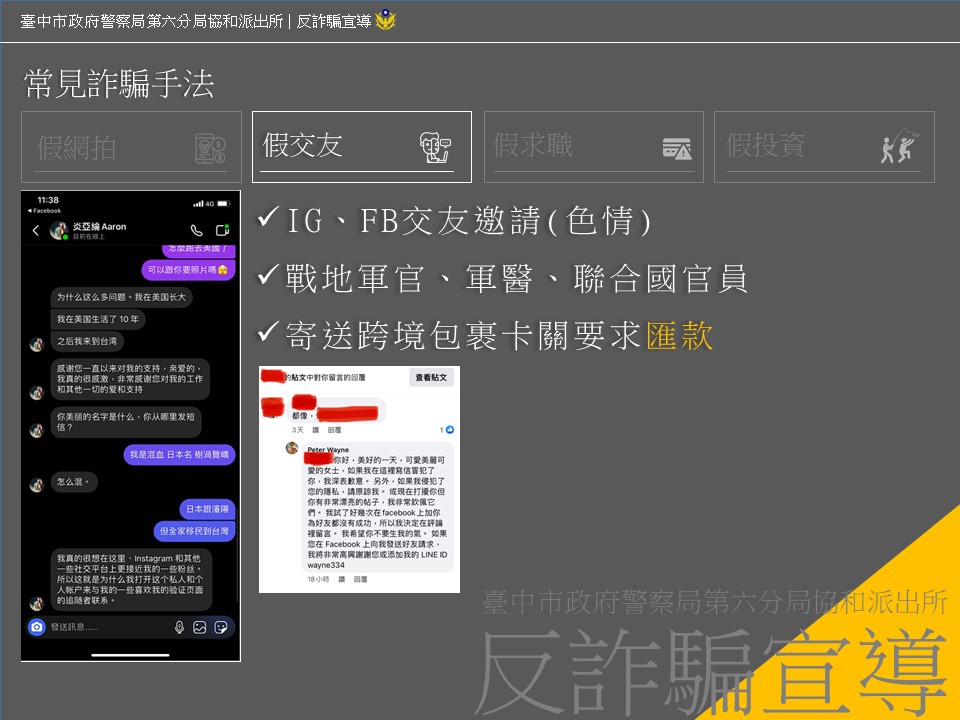This screenshot has height=720, width=960.
Task: Open the 假投資 tab
Action: 823,147
